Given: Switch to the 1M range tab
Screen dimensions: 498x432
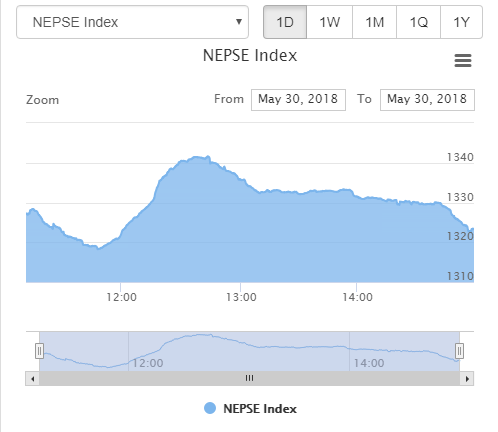Looking at the screenshot, I should (374, 22).
